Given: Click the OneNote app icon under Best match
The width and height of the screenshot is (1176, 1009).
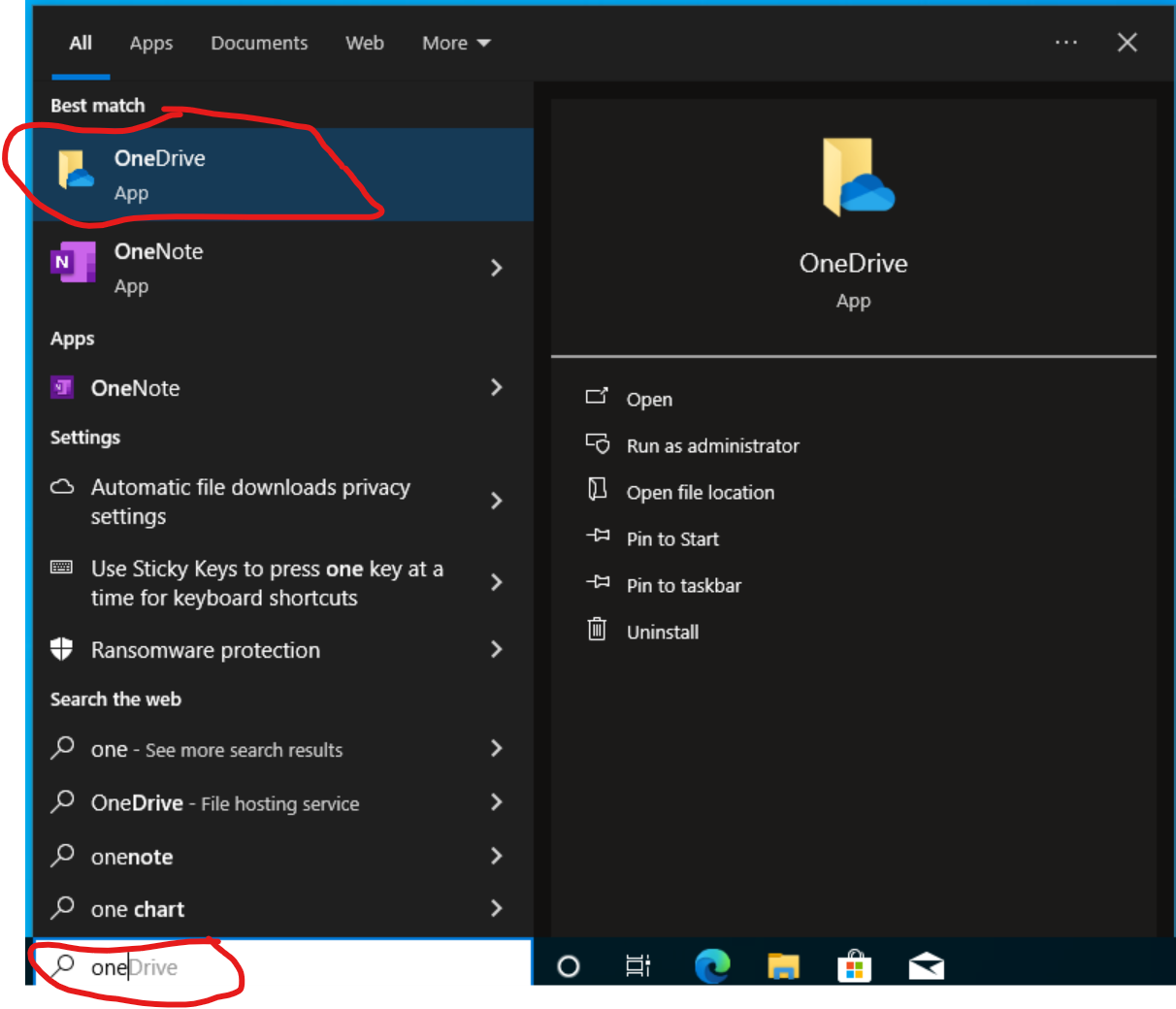Looking at the screenshot, I should tap(73, 262).
